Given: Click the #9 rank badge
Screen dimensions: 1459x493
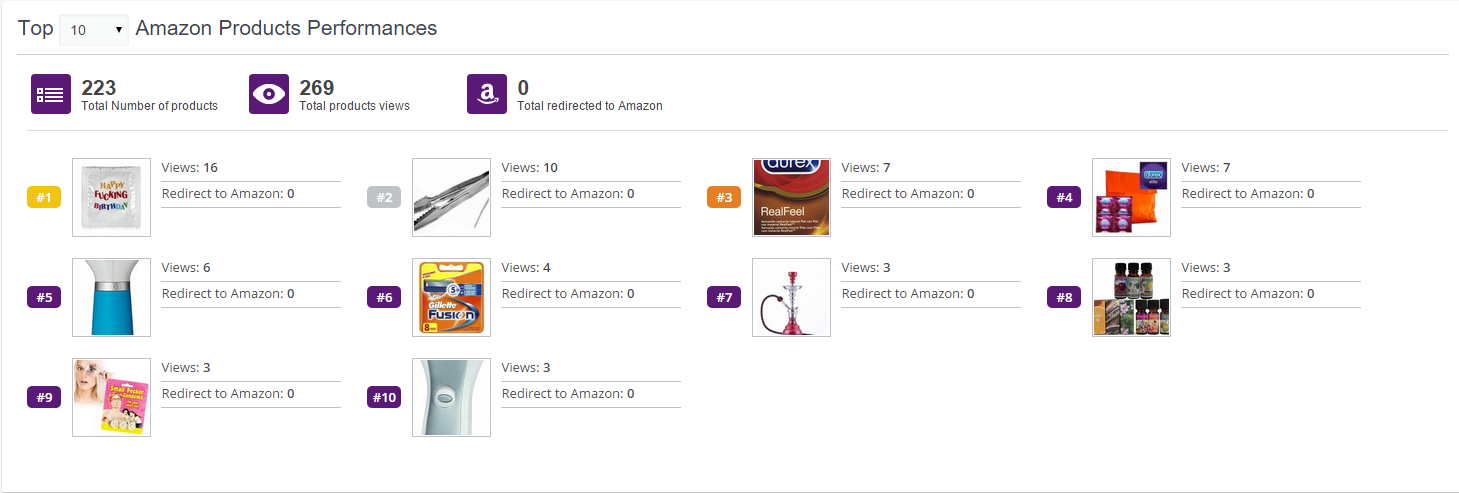Looking at the screenshot, I should [x=44, y=397].
